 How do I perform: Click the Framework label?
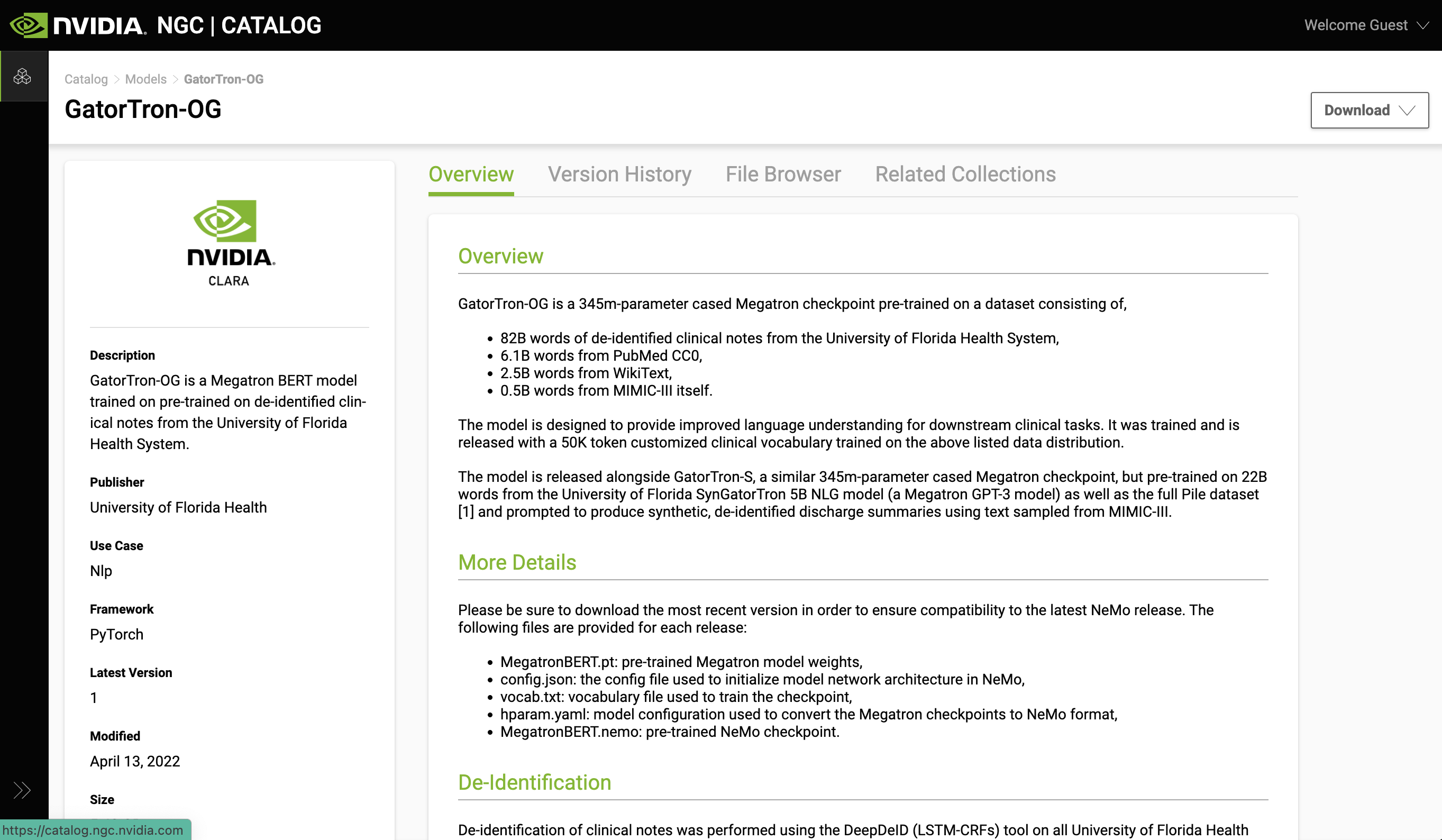point(122,609)
